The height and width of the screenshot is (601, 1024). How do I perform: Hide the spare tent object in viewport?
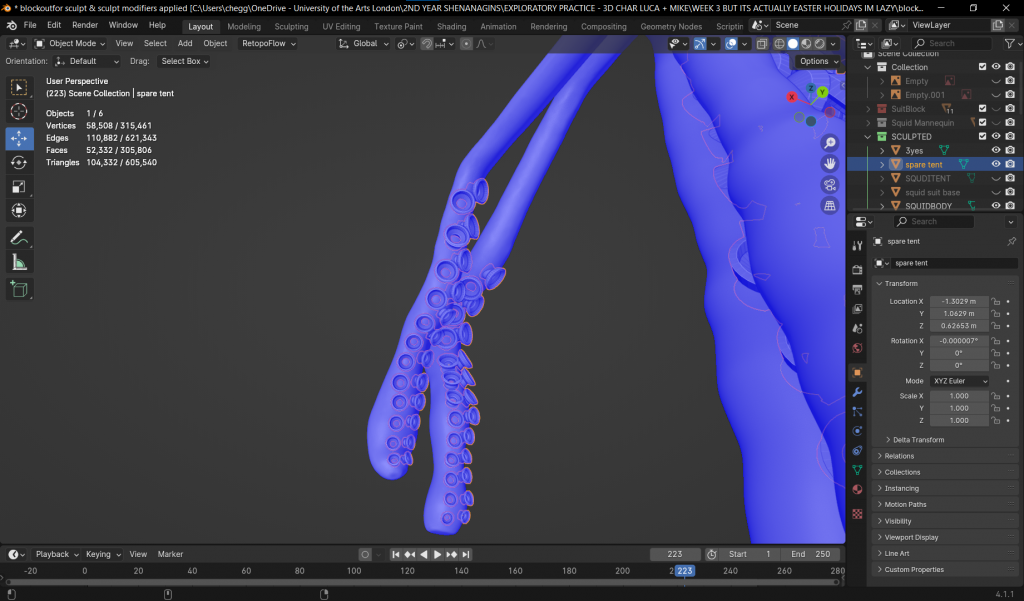(x=996, y=164)
